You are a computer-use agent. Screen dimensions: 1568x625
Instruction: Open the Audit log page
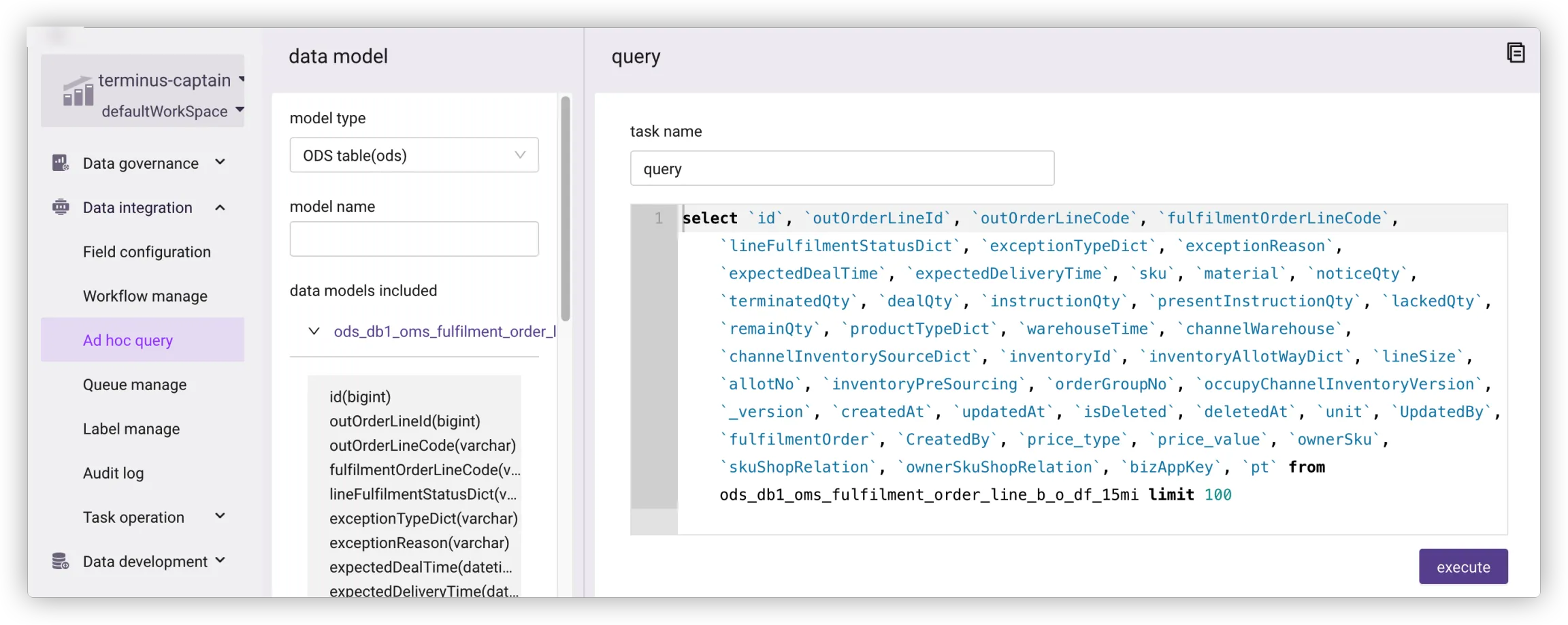tap(113, 473)
